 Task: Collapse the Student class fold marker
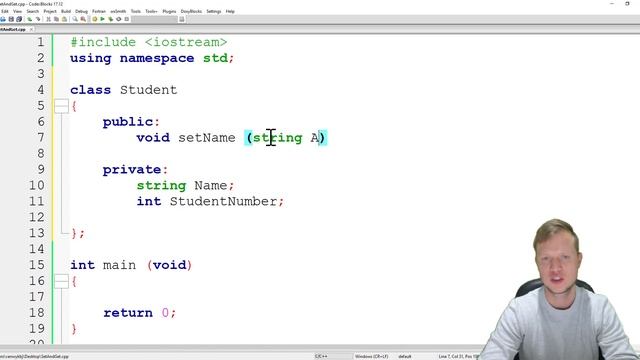click(x=61, y=106)
